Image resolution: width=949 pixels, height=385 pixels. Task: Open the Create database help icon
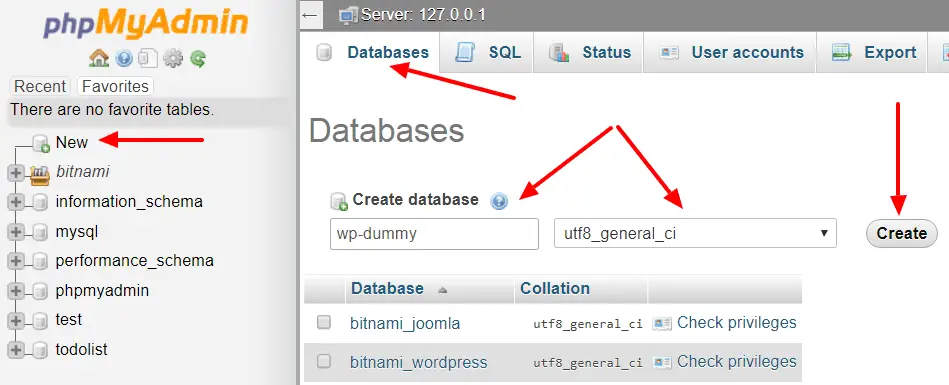(499, 201)
